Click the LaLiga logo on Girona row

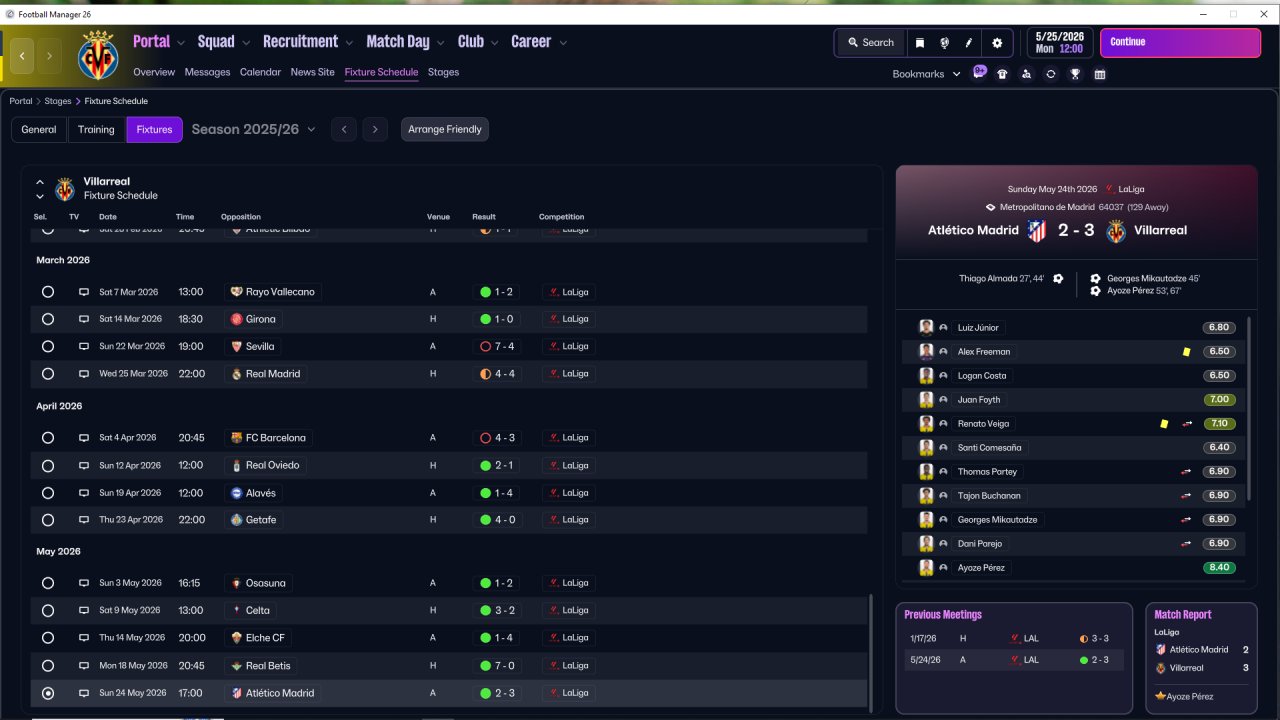(x=553, y=319)
